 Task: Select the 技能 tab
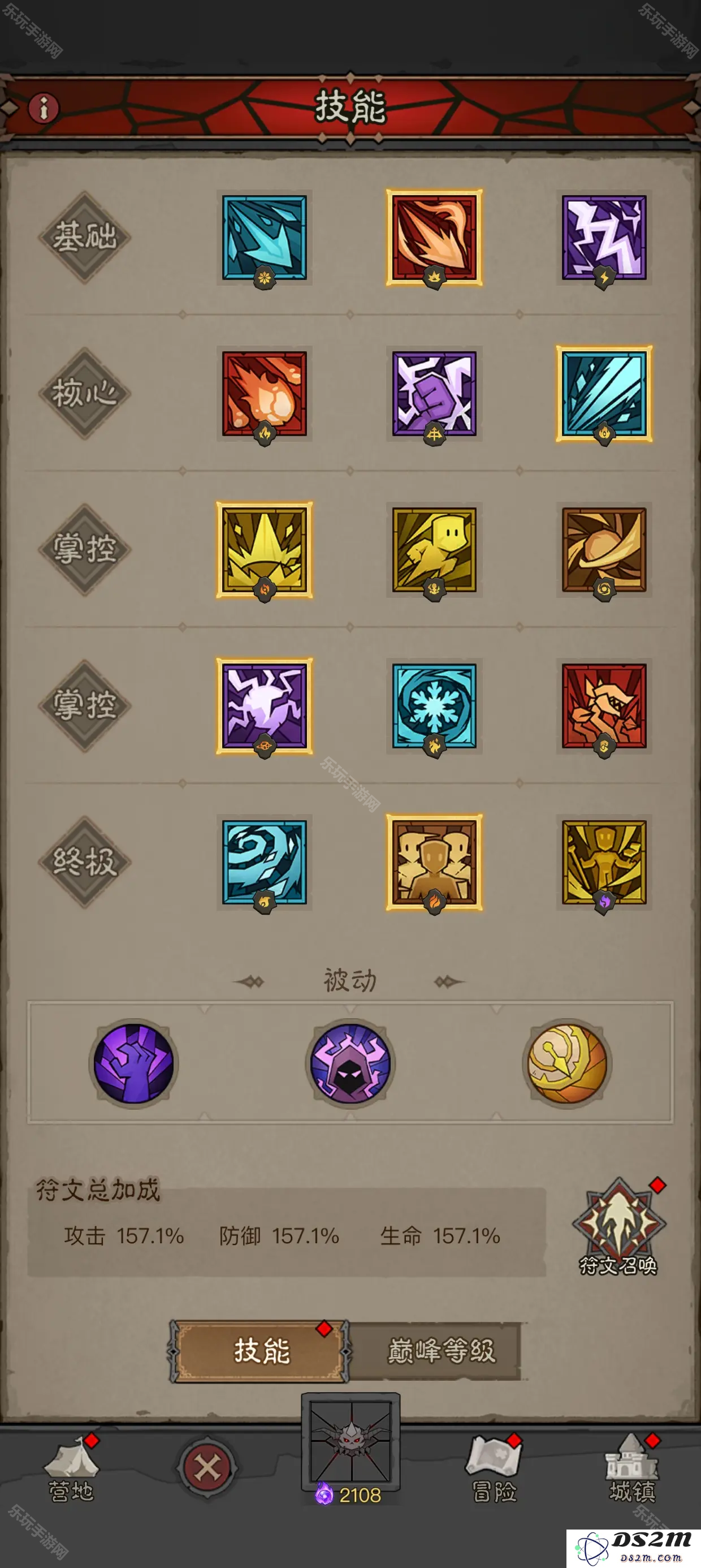coord(261,1351)
